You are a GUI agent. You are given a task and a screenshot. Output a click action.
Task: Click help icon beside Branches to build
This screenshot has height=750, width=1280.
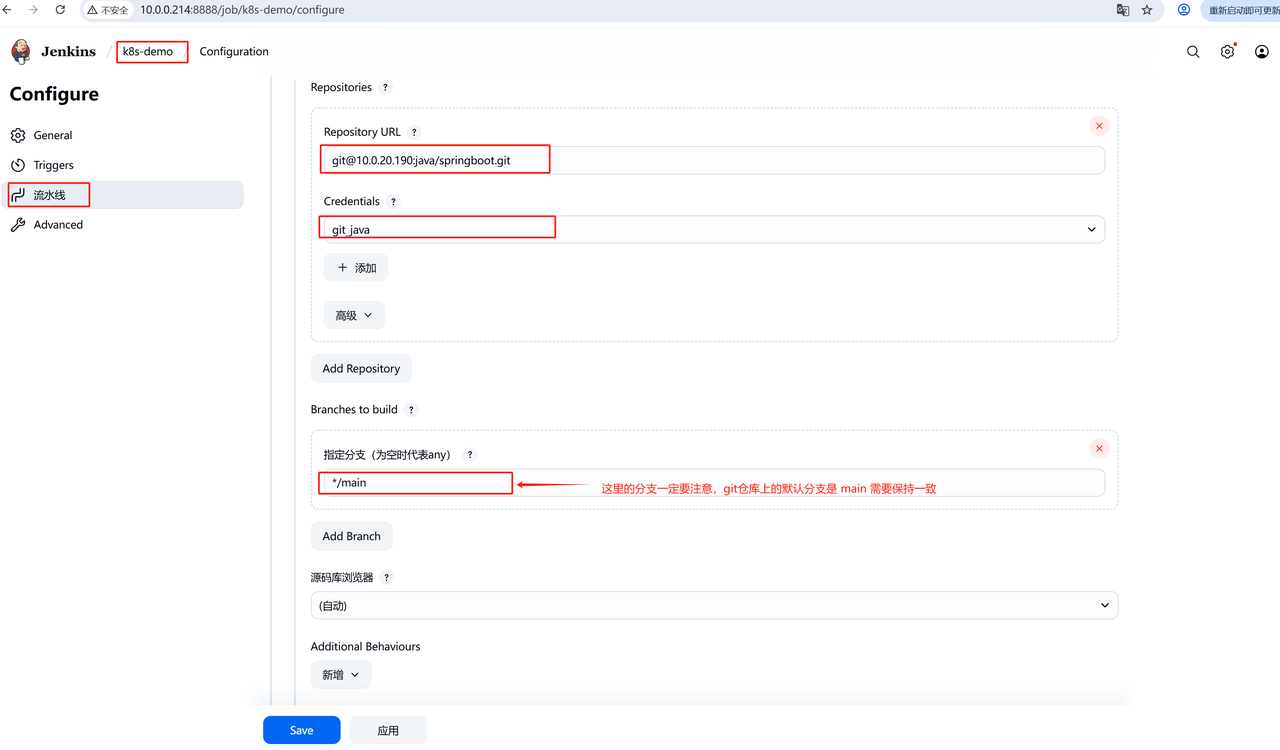(x=411, y=410)
